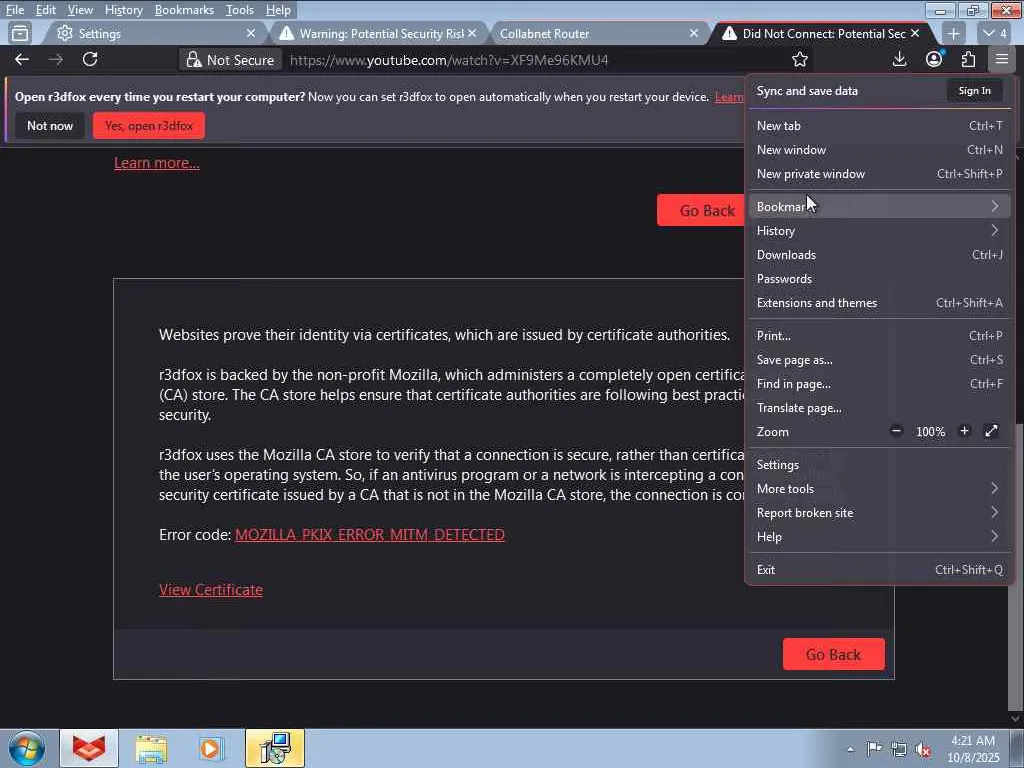Open Settings from the panel menu
1024x768 pixels.
point(879,465)
